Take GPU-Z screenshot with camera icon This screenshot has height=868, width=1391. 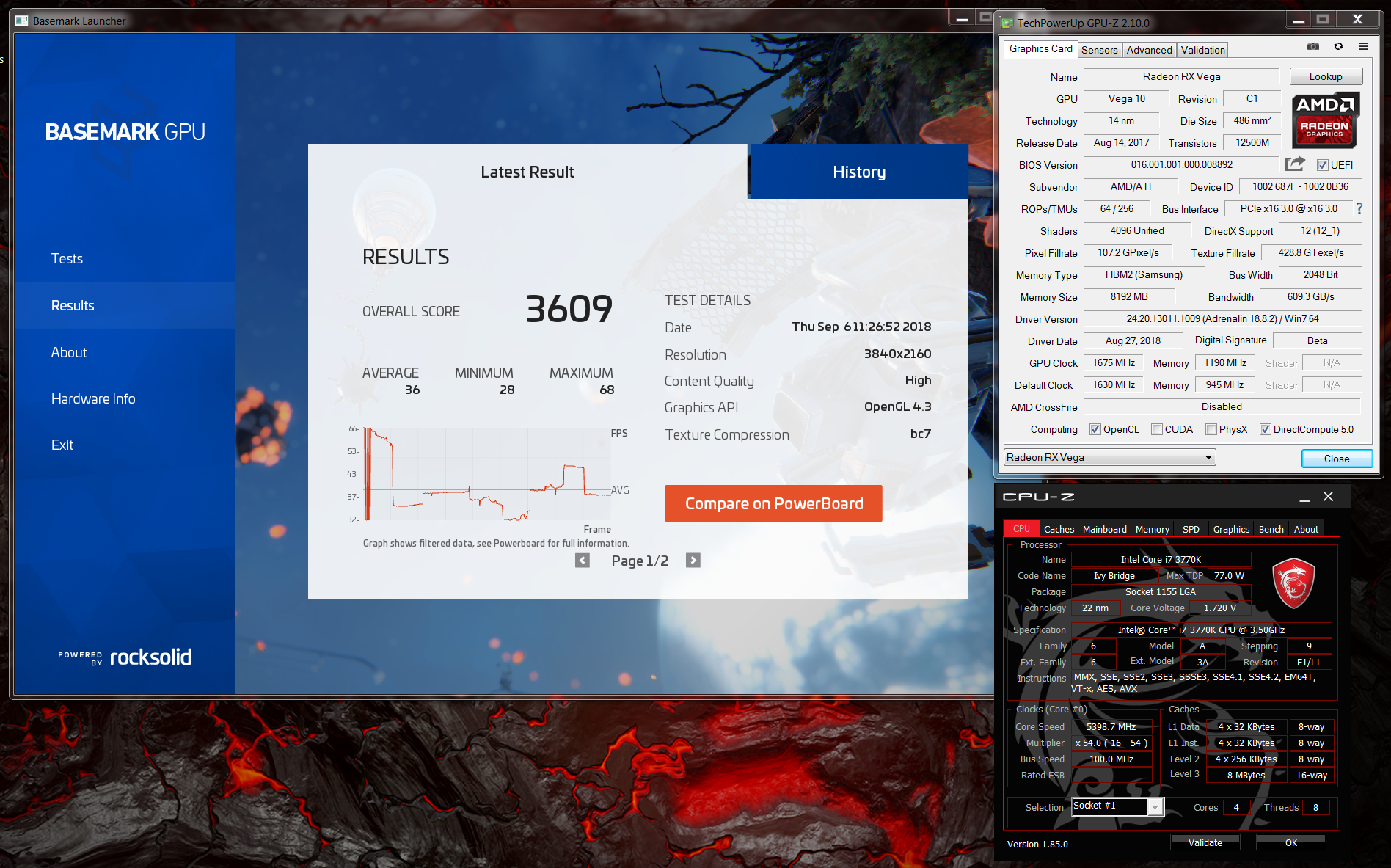1313,47
